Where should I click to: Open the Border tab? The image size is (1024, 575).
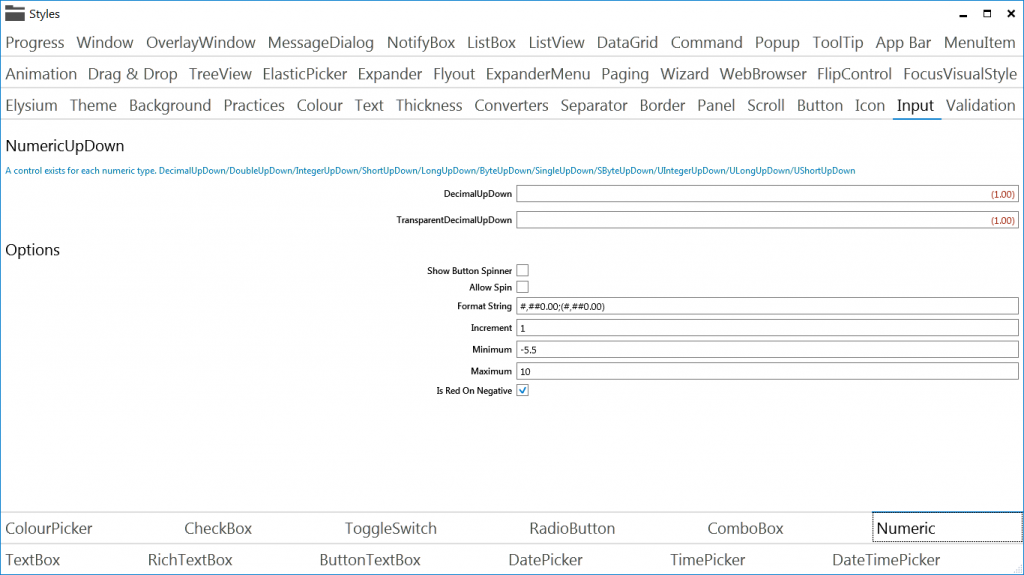[x=662, y=105]
